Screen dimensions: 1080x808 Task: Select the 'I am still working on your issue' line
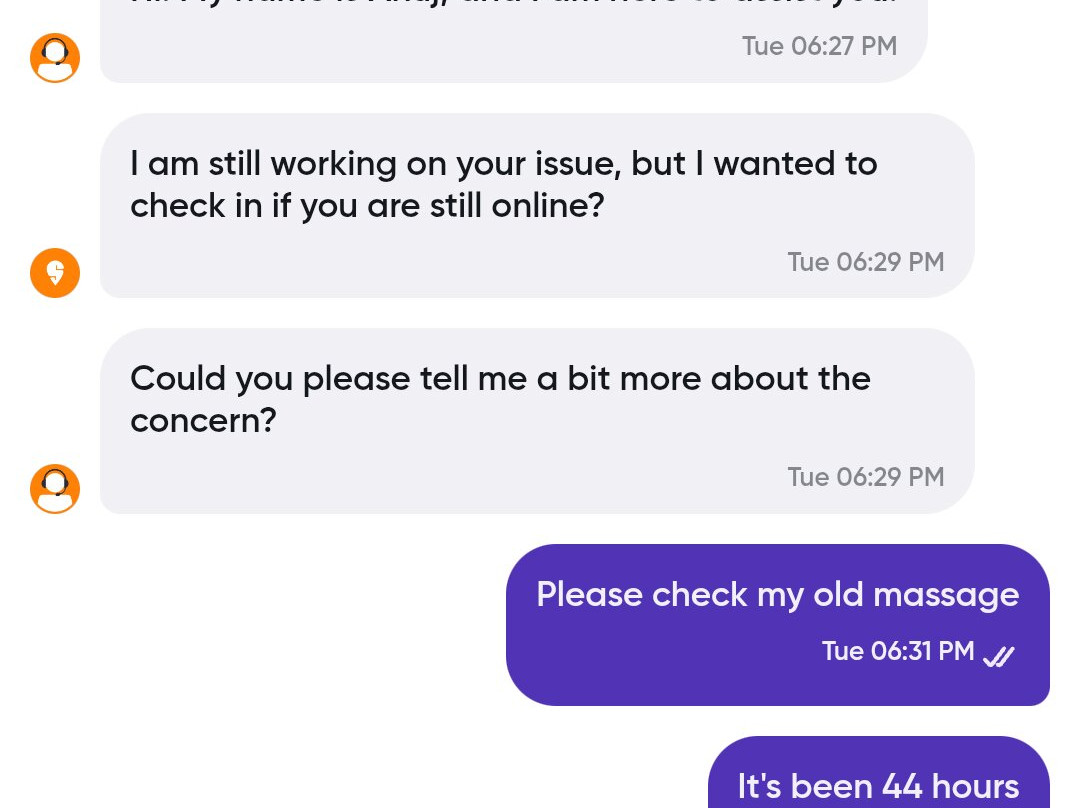tap(503, 164)
